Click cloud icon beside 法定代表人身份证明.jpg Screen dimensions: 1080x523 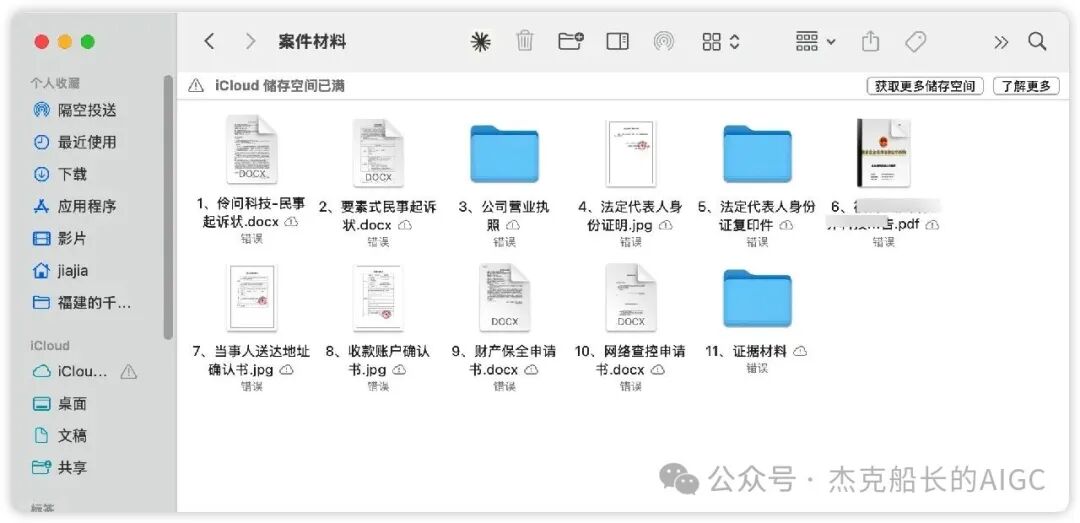tap(666, 225)
